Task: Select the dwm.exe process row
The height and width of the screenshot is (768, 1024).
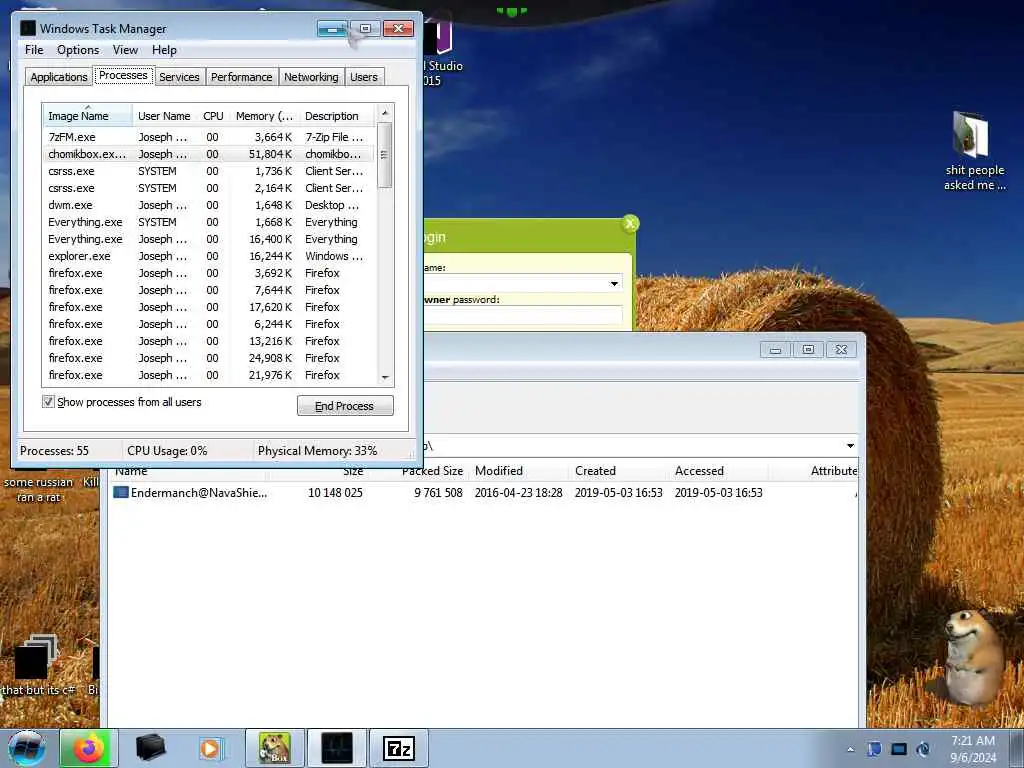Action: coord(209,205)
